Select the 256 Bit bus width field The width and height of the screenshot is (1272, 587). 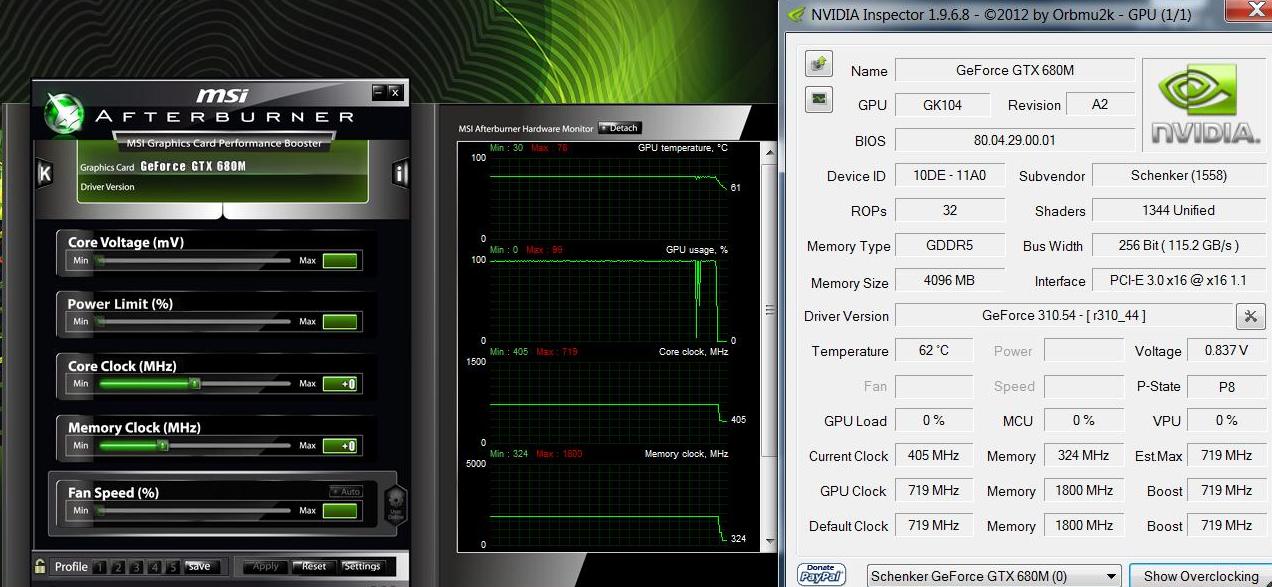coord(1178,246)
